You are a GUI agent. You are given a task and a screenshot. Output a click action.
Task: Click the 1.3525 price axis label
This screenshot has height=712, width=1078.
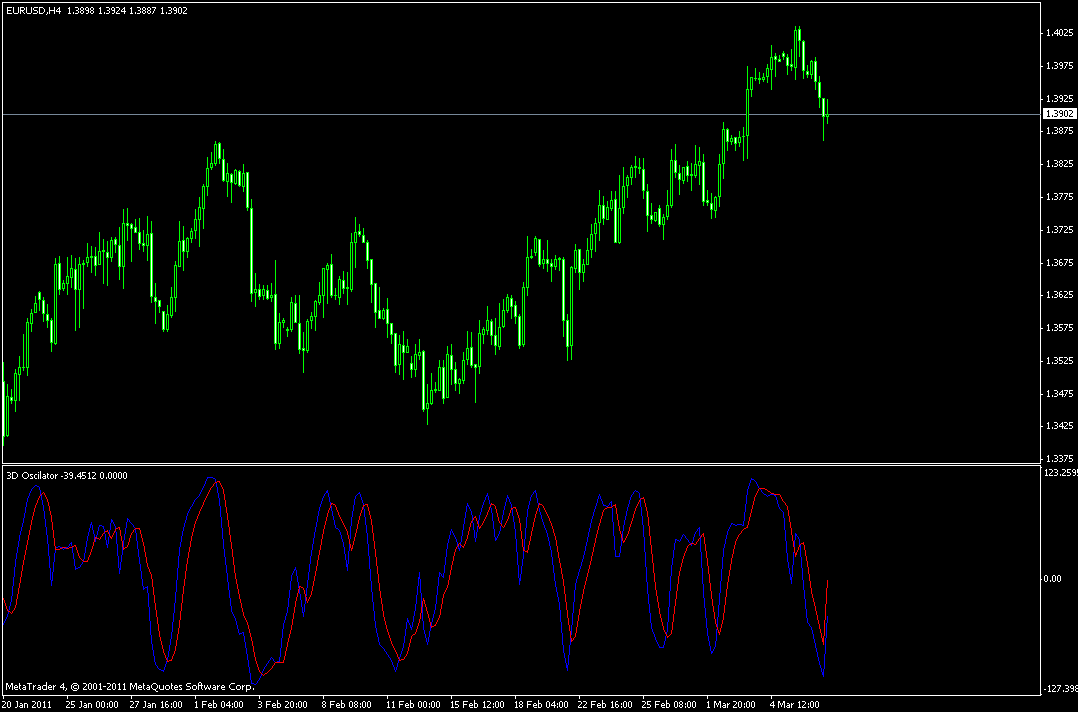tap(1059, 360)
